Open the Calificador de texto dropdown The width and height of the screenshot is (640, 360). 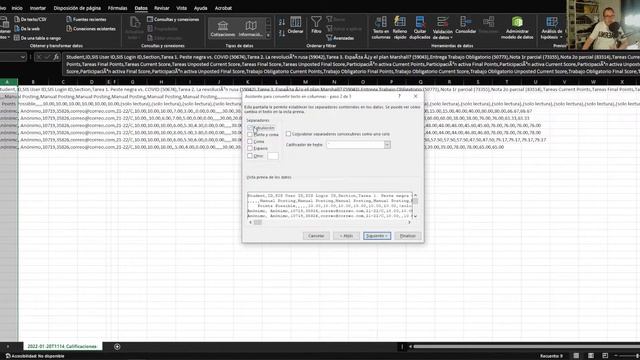pos(387,145)
